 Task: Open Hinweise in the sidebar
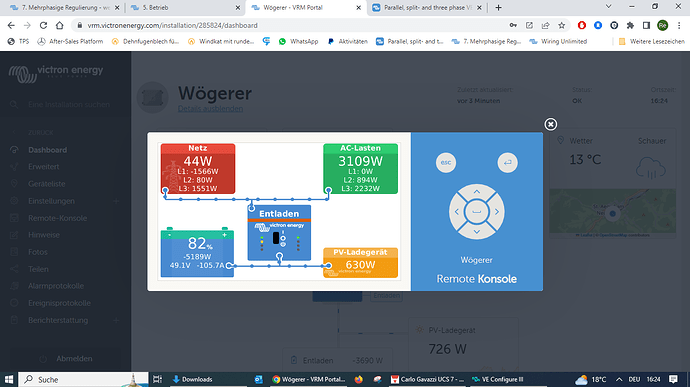point(44,235)
